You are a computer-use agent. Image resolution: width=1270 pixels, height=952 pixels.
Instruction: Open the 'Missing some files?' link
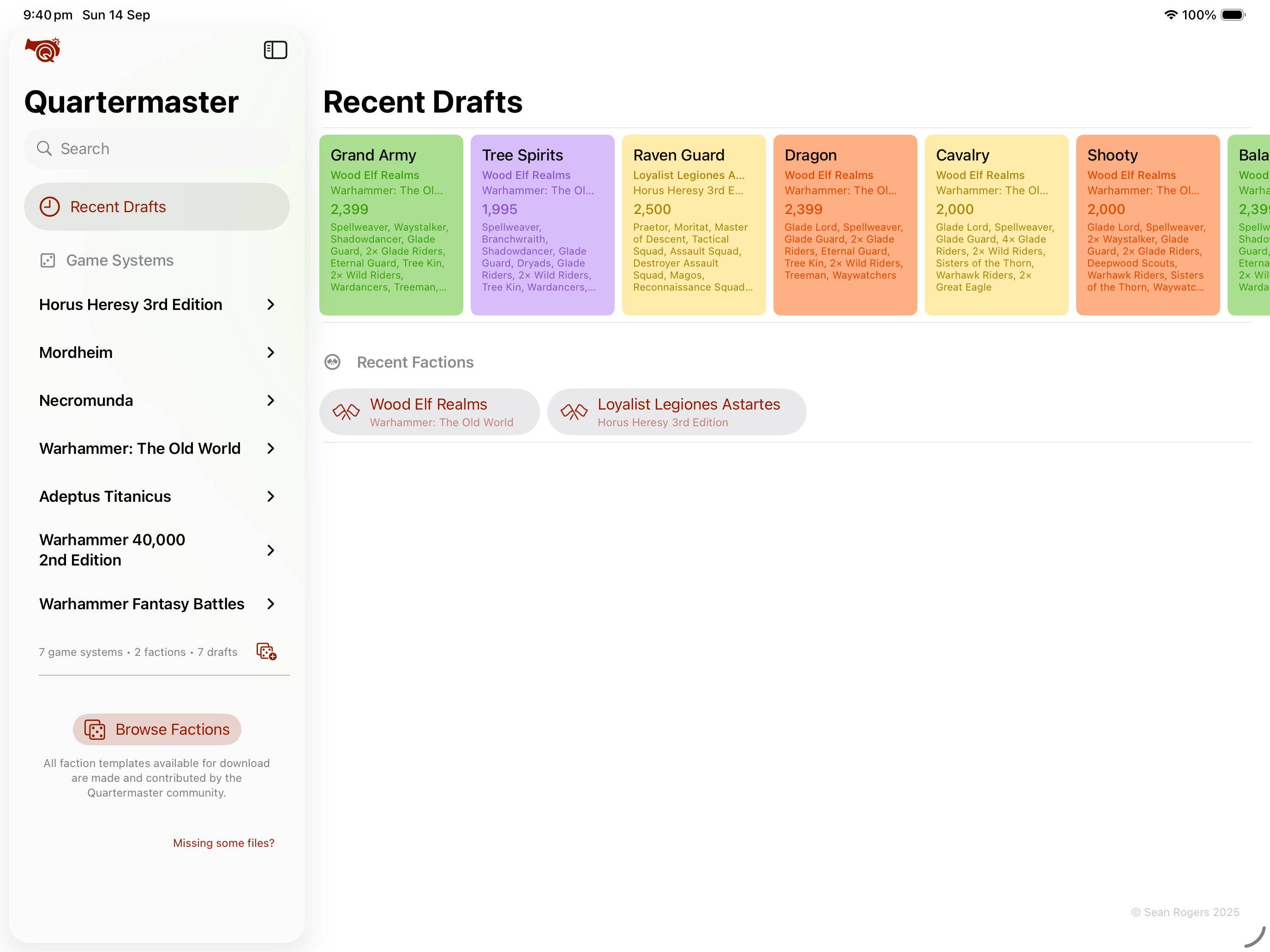coord(223,843)
